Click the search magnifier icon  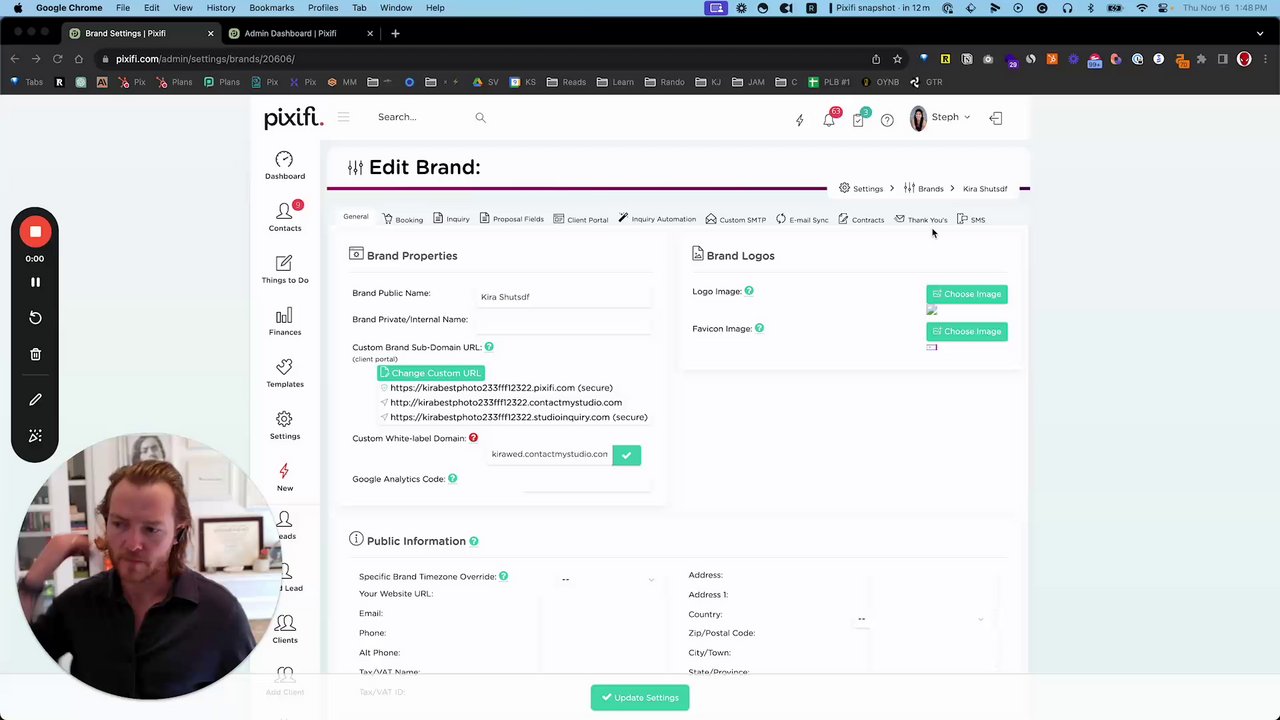(480, 117)
